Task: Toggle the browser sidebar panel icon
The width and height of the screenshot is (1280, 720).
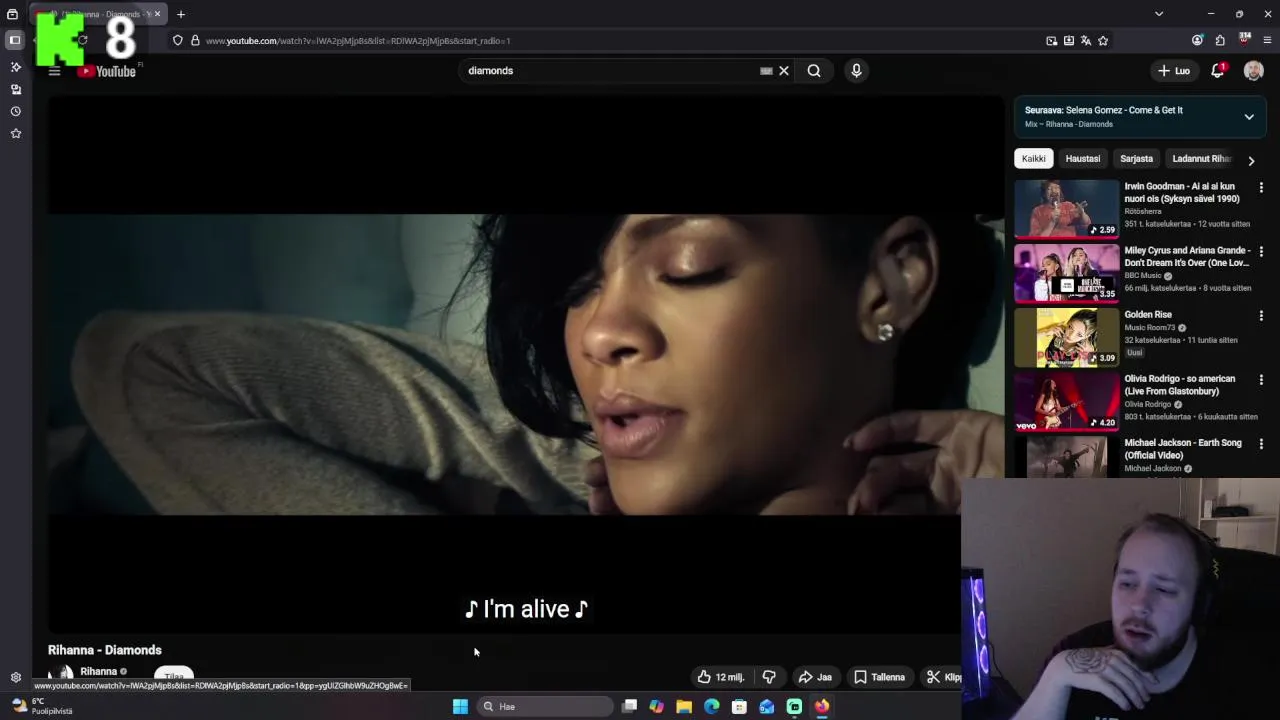Action: click(15, 40)
